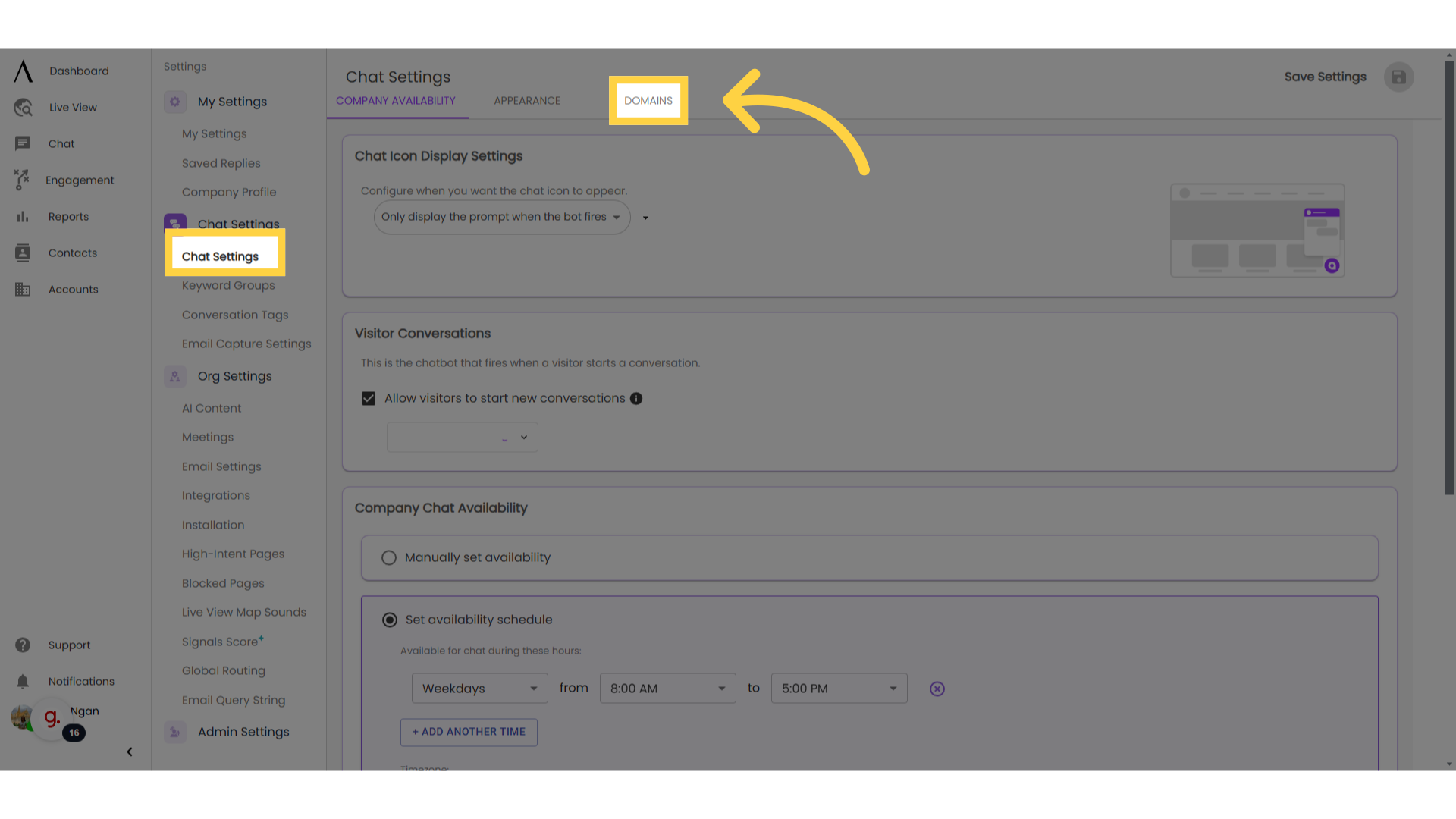
Task: Toggle Allow visitors to start new conversations
Action: click(369, 398)
